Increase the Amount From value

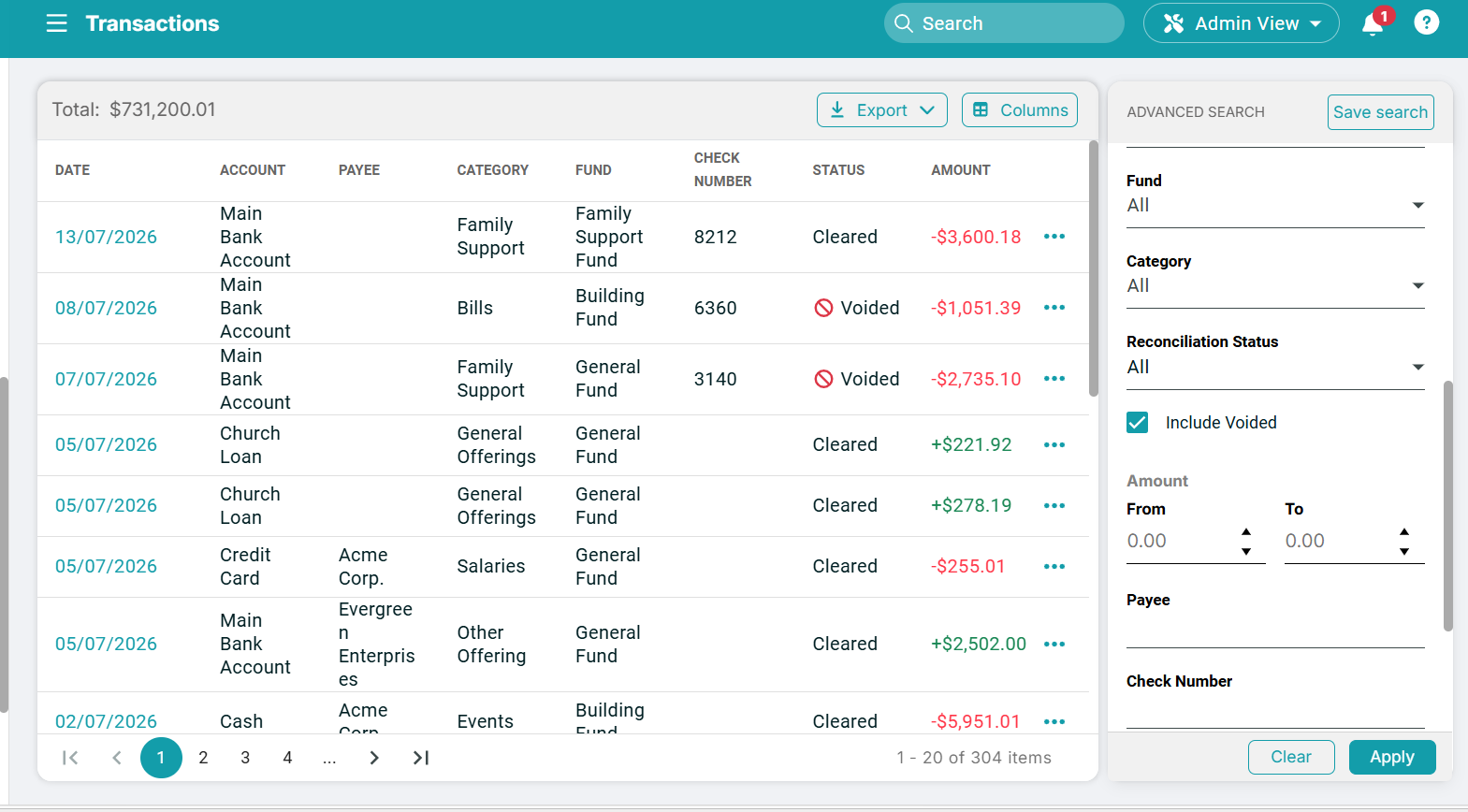click(x=1246, y=531)
